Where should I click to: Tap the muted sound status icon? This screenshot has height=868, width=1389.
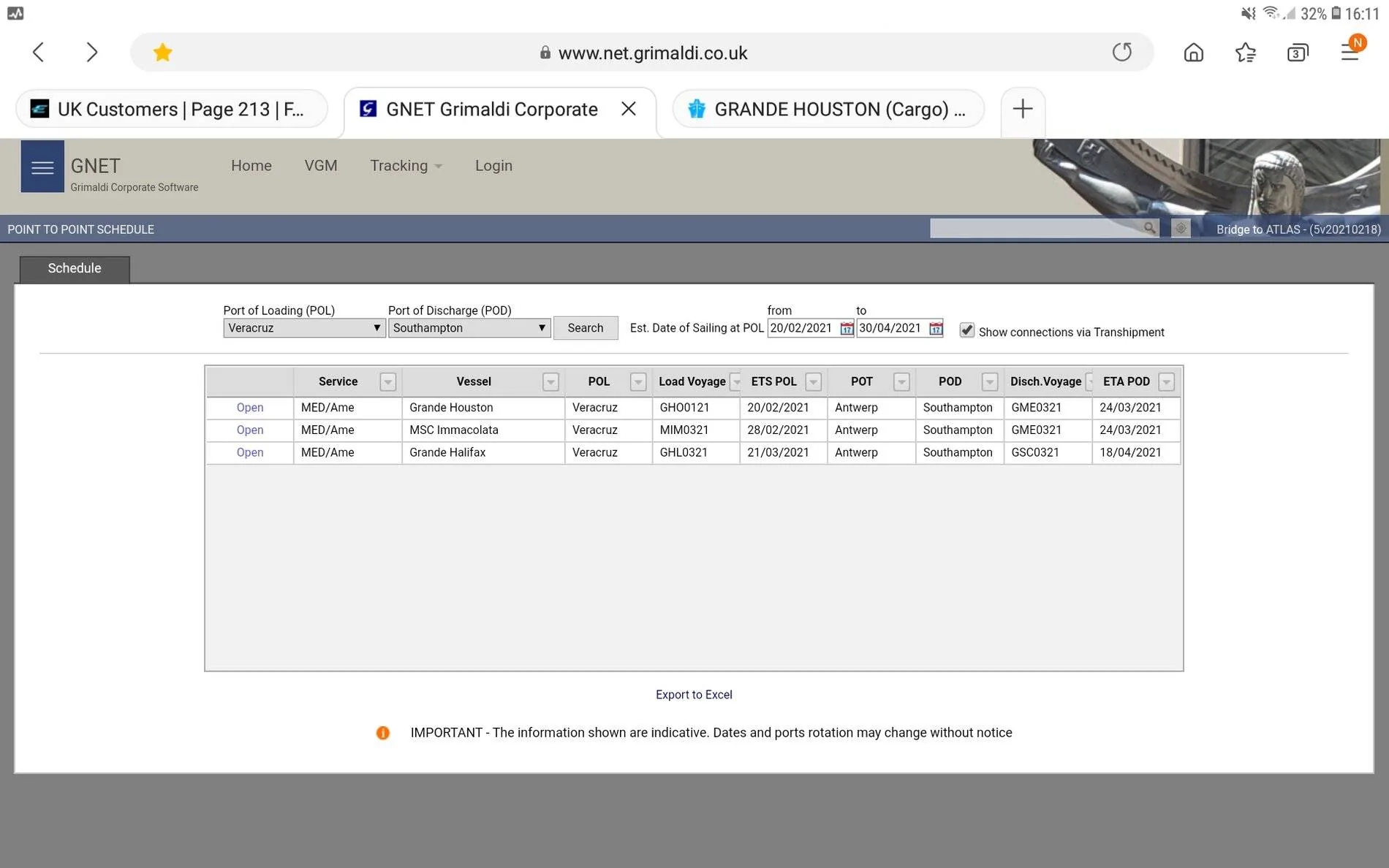[1247, 13]
